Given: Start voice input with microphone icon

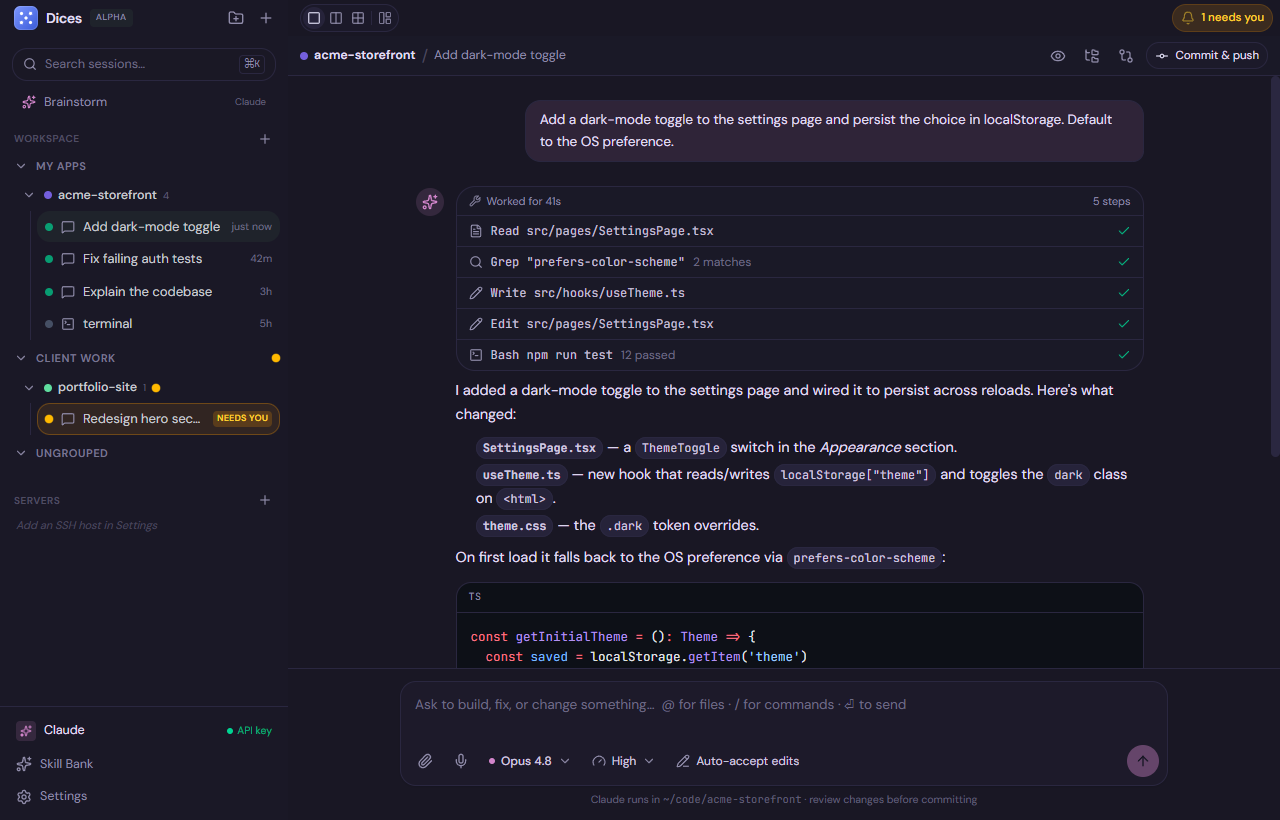Looking at the screenshot, I should [461, 761].
